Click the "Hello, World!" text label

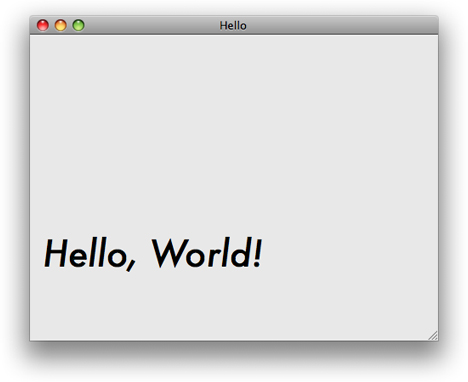pyautogui.click(x=153, y=253)
